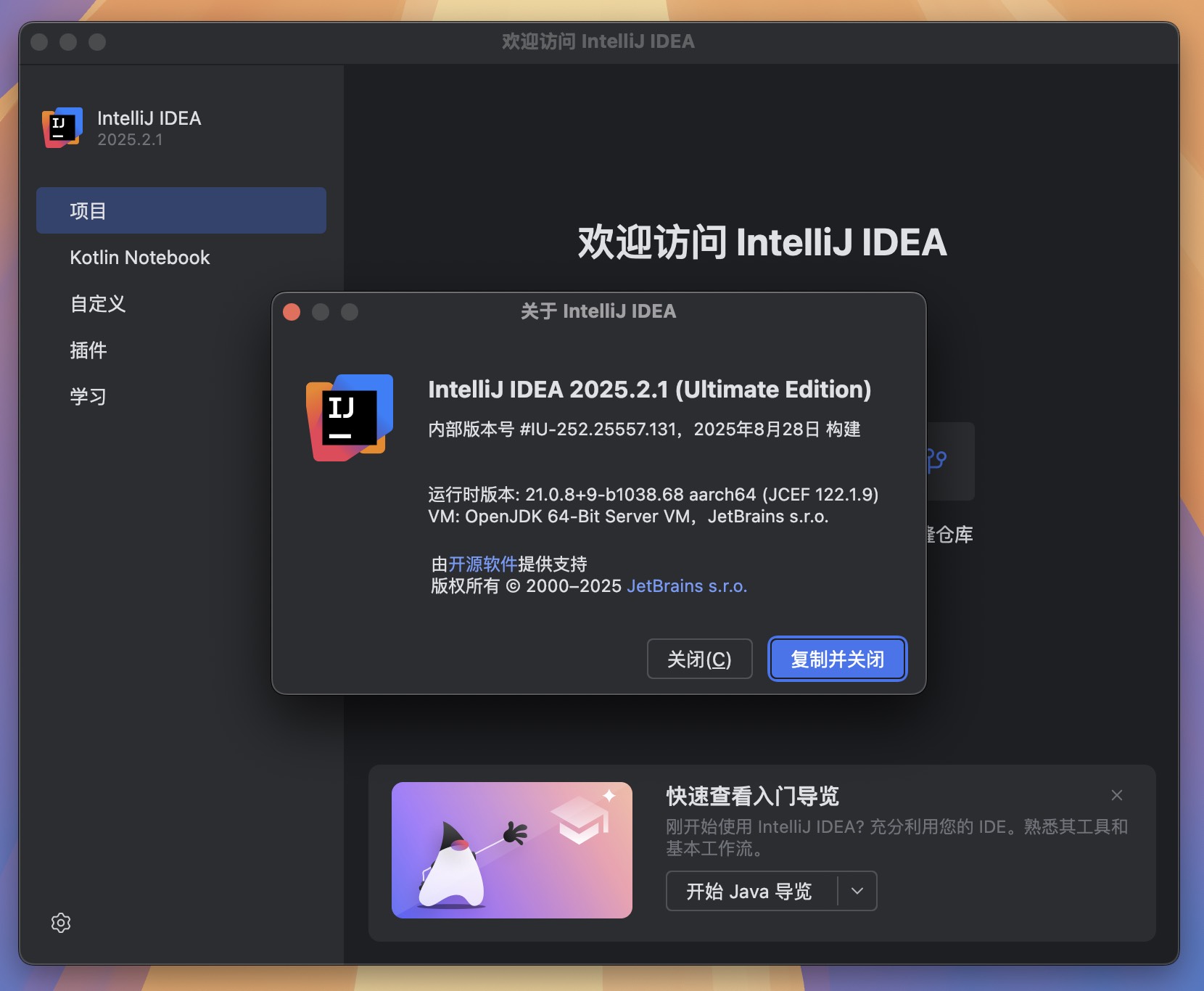Click the 复制并关闭 button
1204x991 pixels.
click(838, 659)
